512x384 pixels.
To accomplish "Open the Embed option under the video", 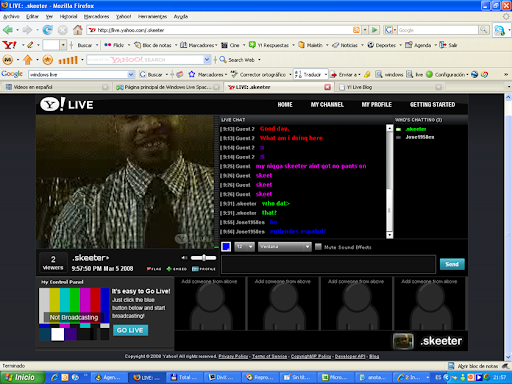I will point(177,269).
